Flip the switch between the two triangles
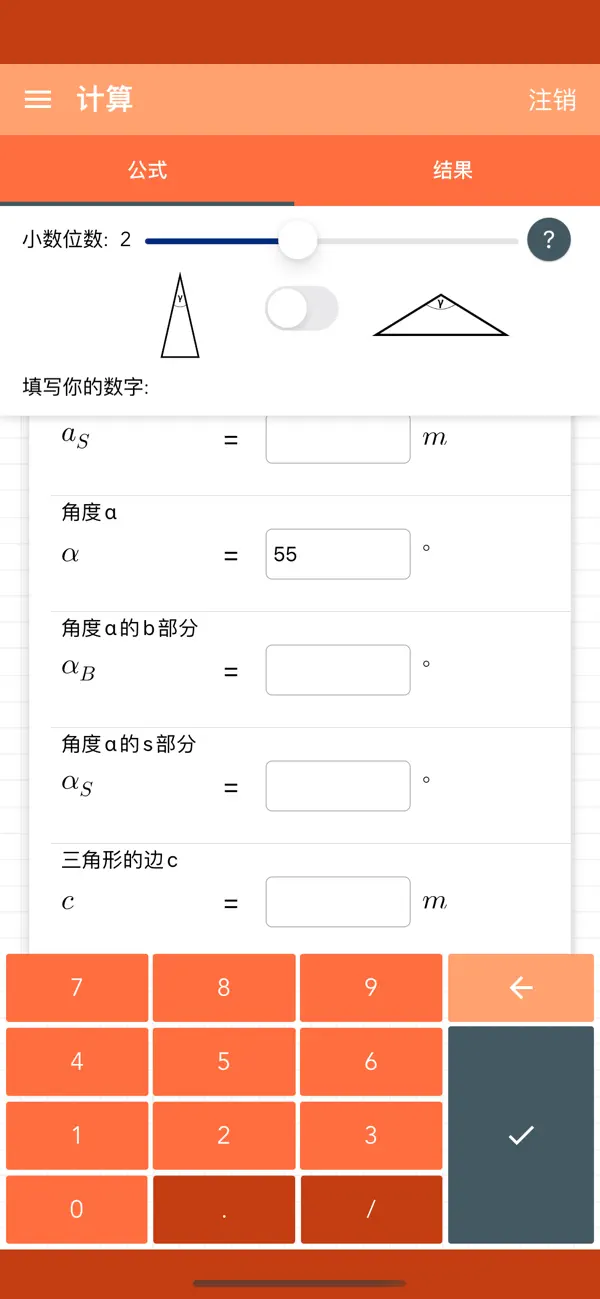Viewport: 600px width, 1299px height. point(301,308)
